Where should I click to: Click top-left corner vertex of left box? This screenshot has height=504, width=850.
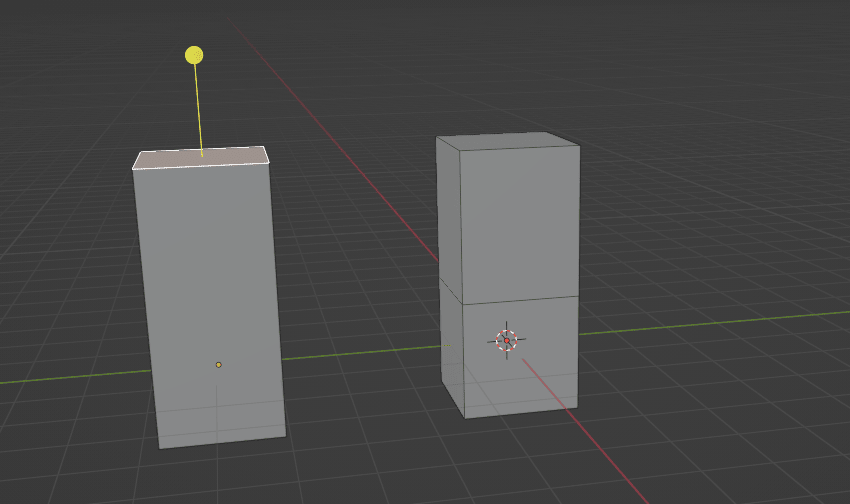[x=133, y=168]
